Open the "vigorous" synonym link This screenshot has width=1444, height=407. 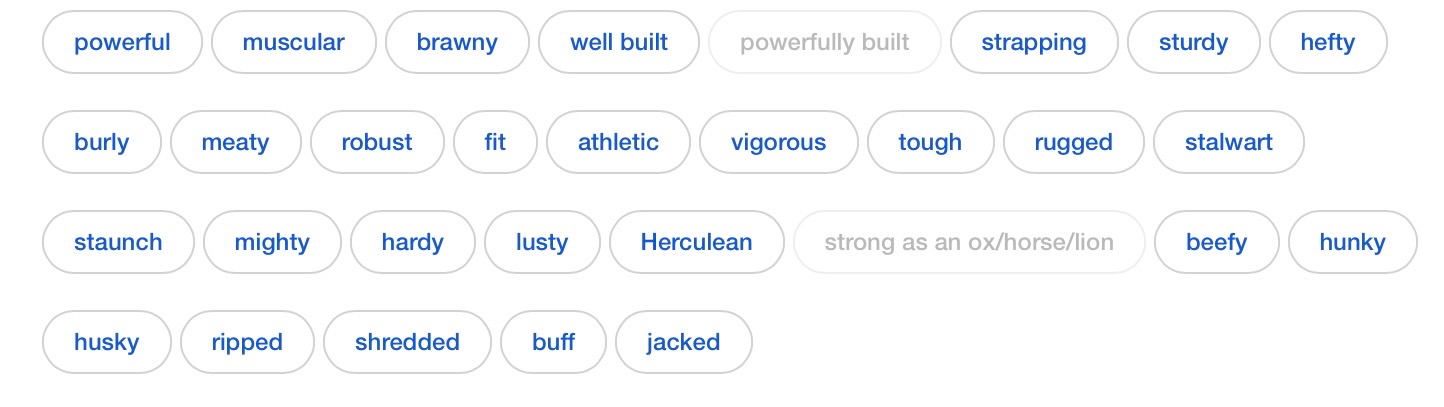[778, 142]
